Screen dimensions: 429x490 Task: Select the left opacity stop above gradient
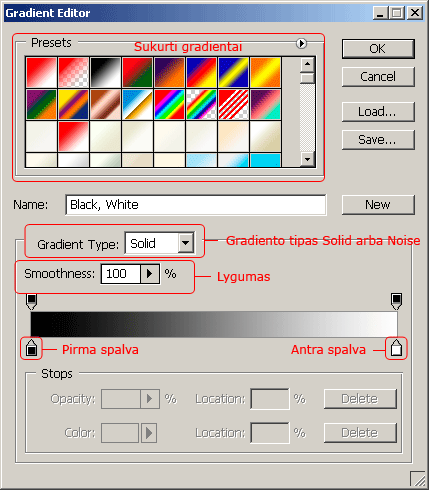31,302
